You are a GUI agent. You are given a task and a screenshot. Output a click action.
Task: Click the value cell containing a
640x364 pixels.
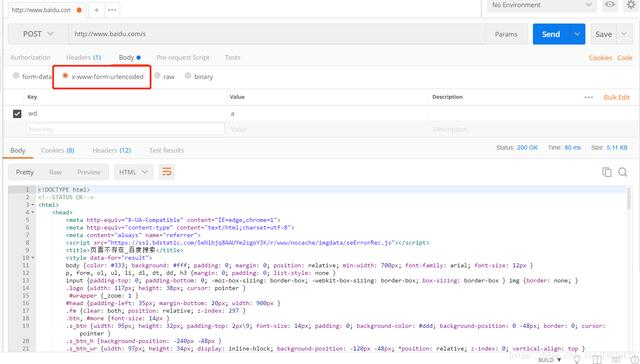[x=328, y=113]
